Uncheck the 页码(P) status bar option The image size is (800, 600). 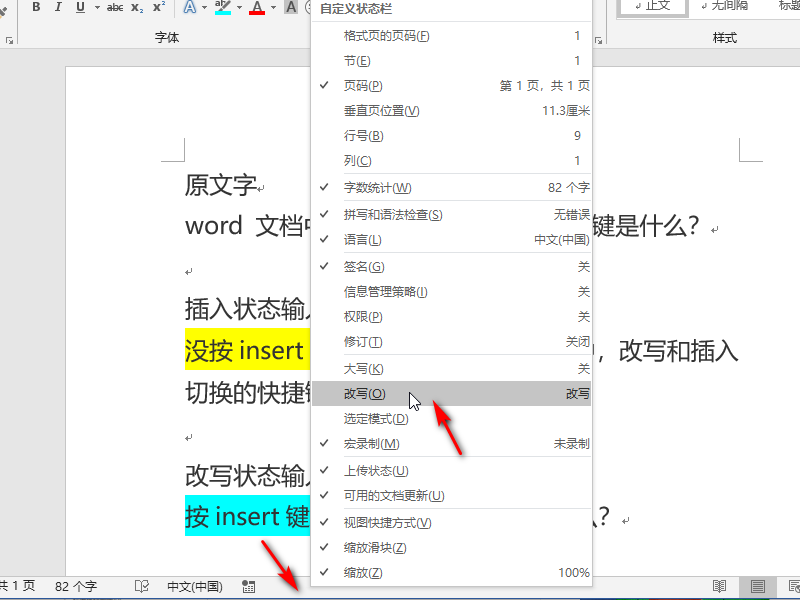(x=451, y=86)
